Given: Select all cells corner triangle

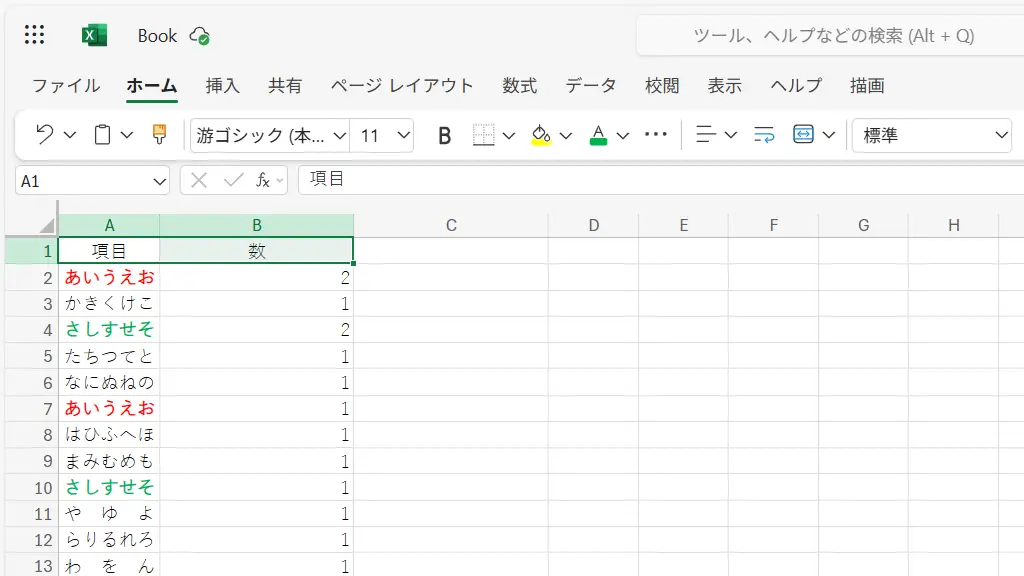Looking at the screenshot, I should pyautogui.click(x=47, y=225).
